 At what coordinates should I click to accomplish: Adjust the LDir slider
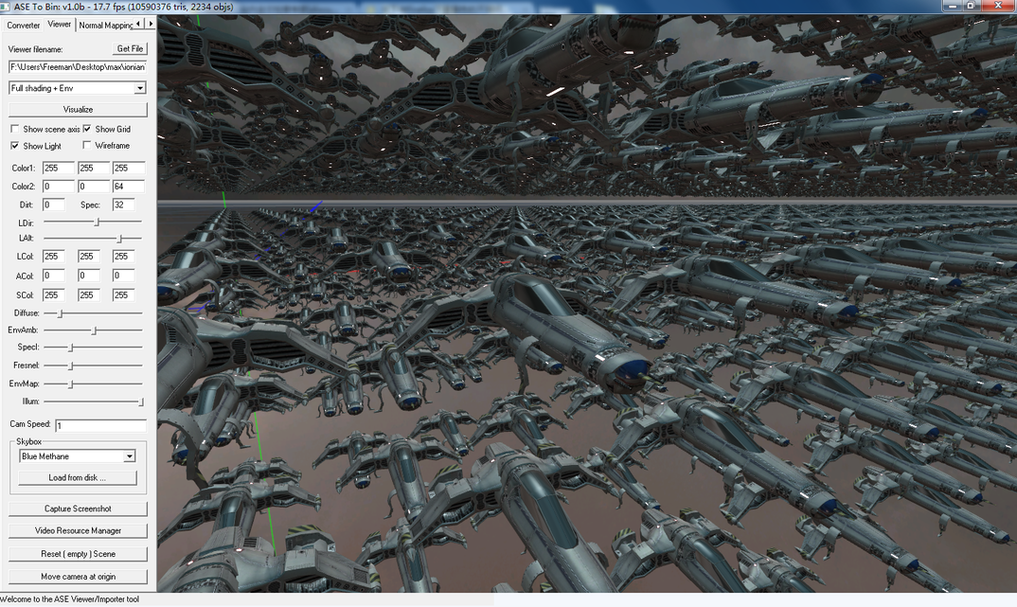tap(97, 222)
